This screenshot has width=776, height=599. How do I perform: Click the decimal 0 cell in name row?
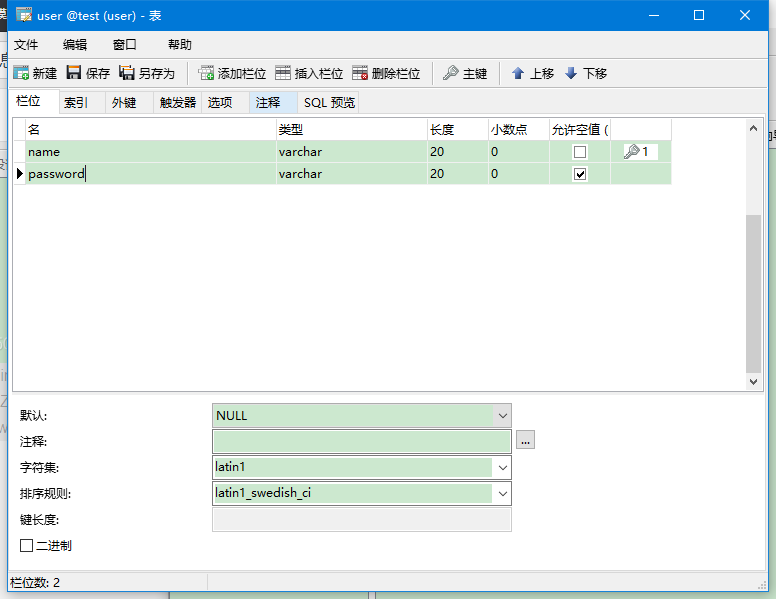[519, 151]
